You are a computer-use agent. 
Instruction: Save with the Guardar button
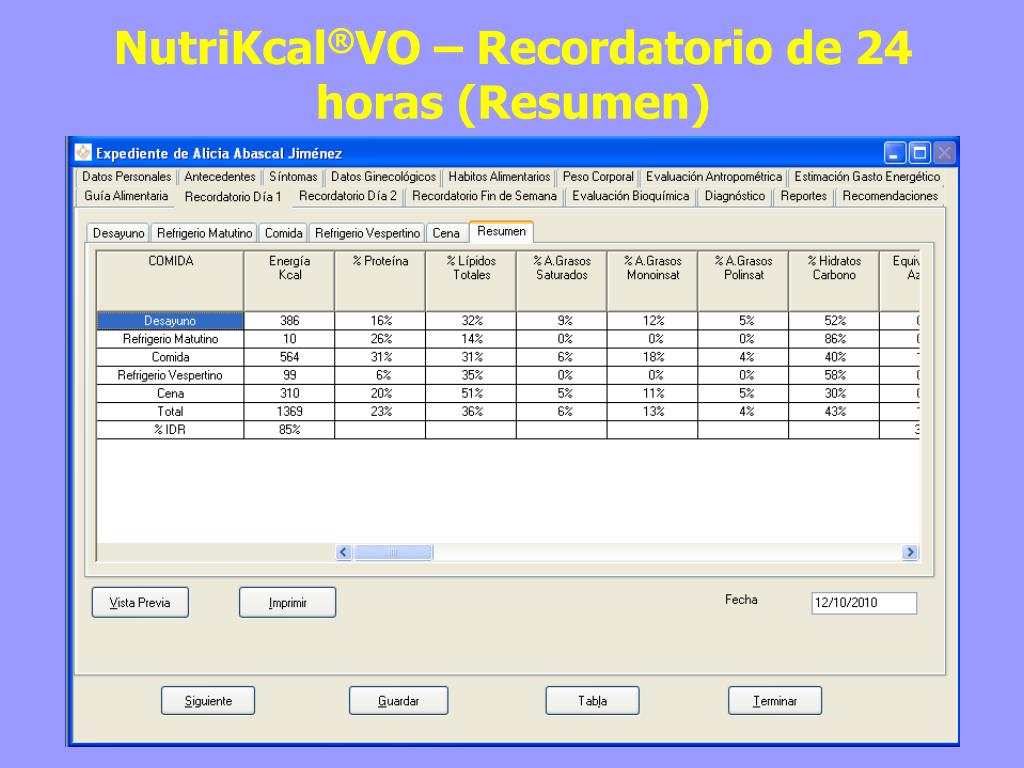tap(398, 701)
